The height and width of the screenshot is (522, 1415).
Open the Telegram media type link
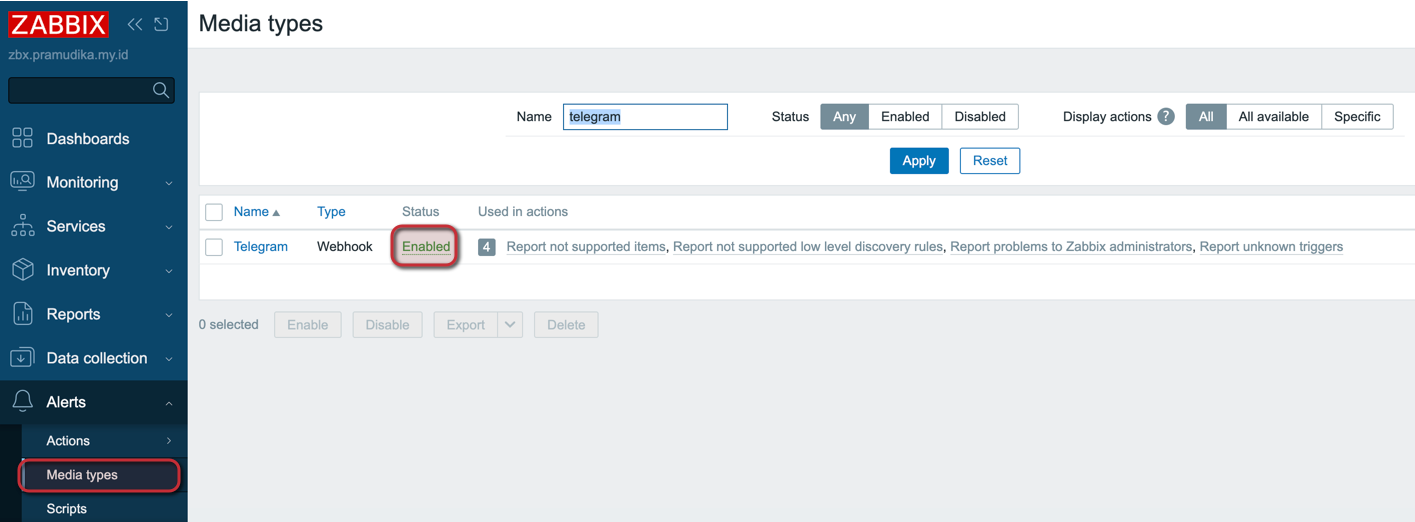coord(261,247)
